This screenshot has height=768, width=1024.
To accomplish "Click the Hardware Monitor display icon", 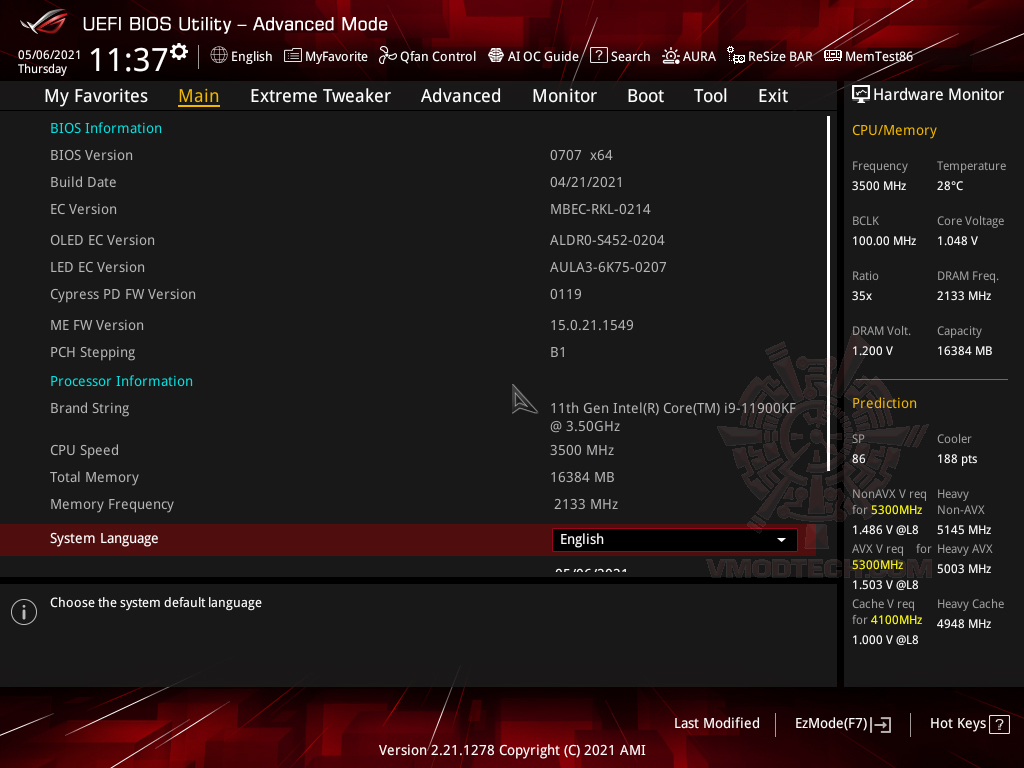I will [x=861, y=94].
